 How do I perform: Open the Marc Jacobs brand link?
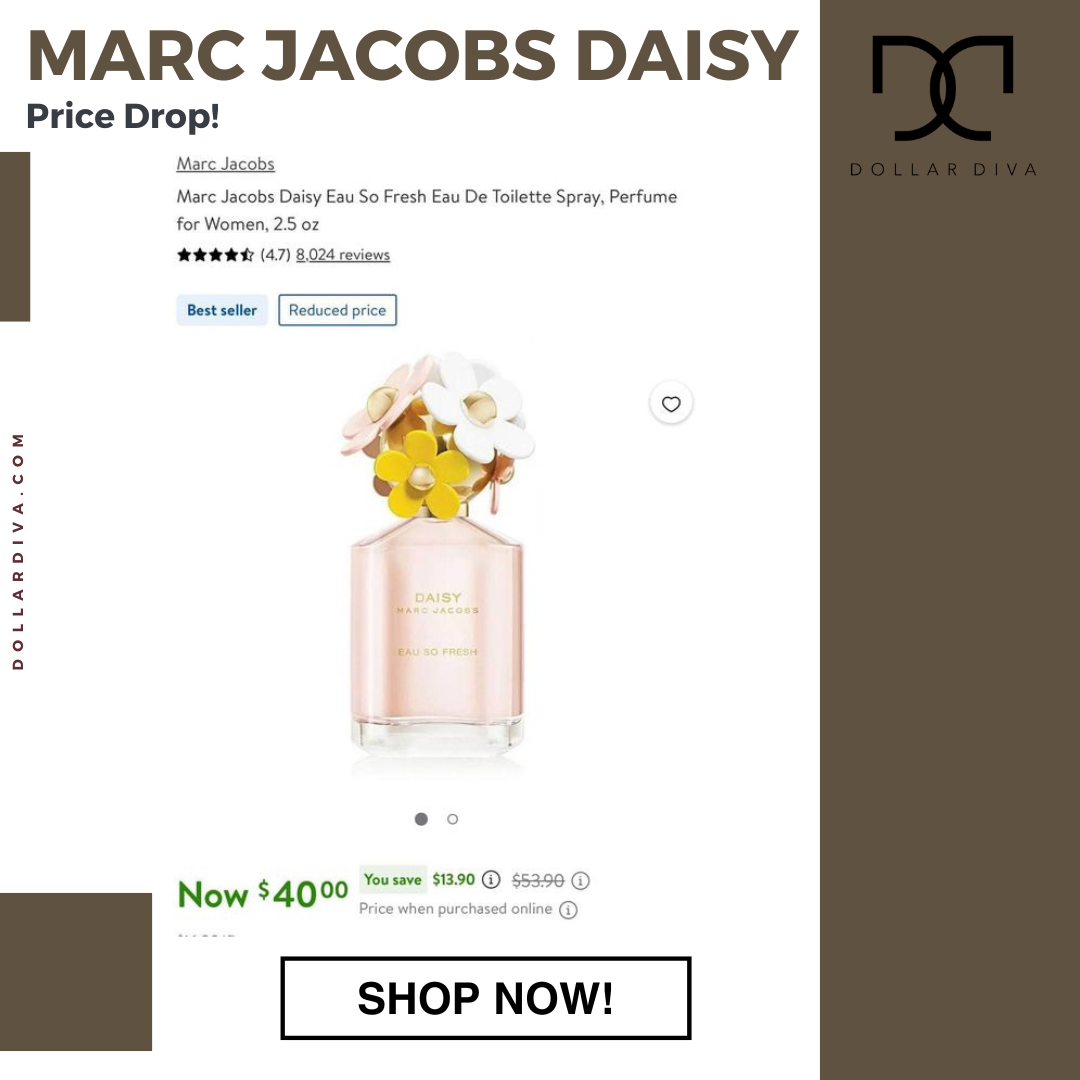click(x=225, y=164)
